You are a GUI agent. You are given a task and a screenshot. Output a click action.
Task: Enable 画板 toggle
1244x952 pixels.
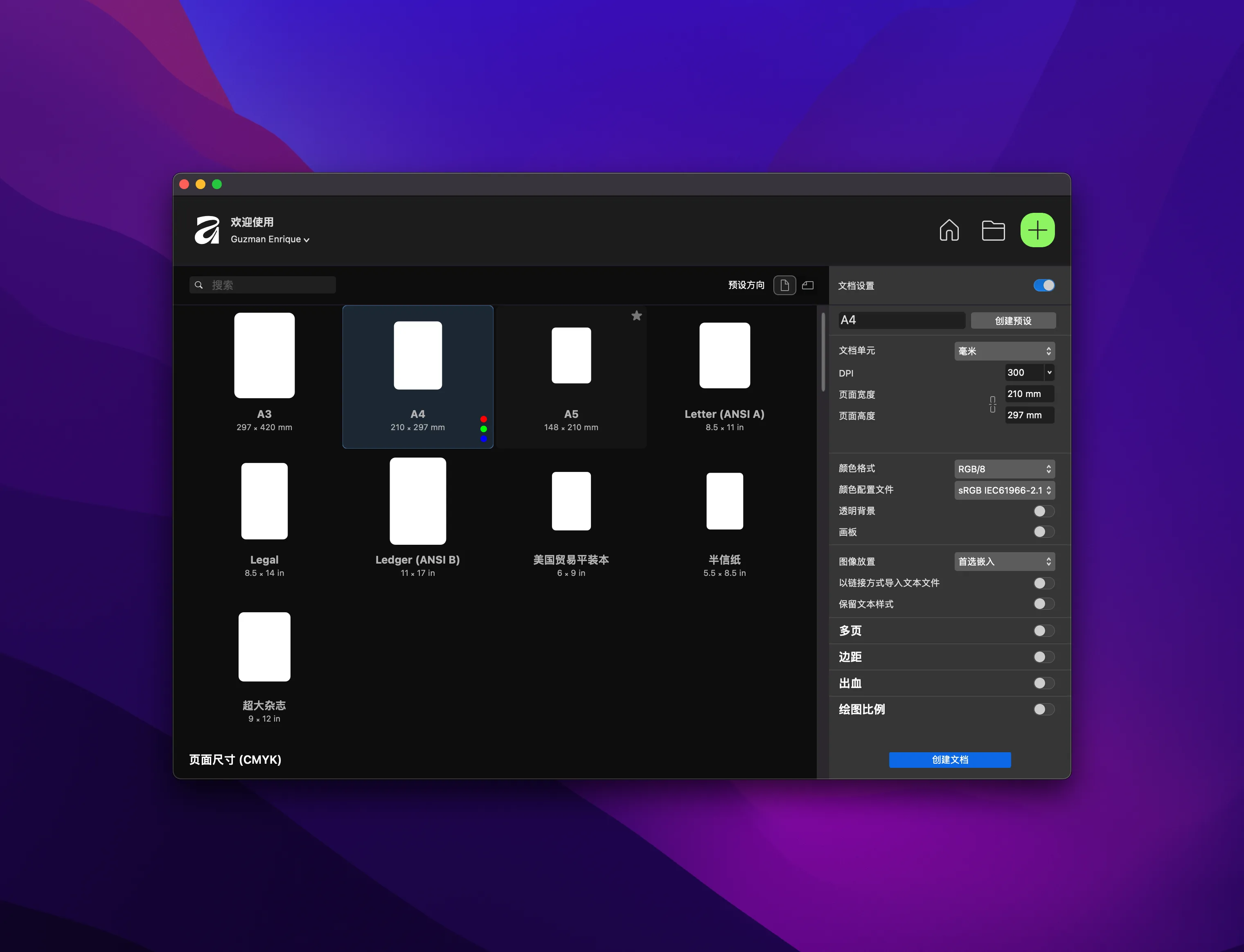pos(1043,532)
